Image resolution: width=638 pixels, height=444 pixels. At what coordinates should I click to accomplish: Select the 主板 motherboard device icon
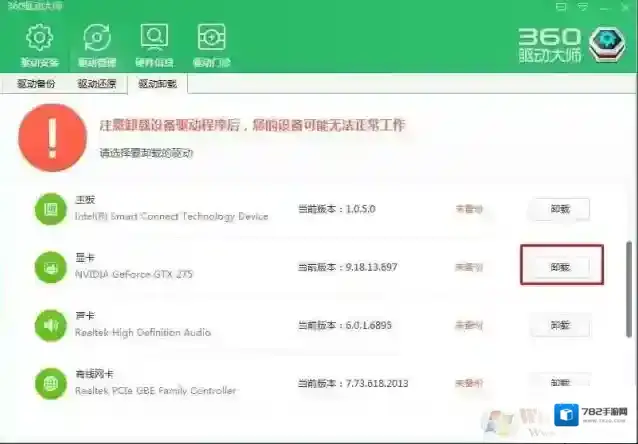49,209
